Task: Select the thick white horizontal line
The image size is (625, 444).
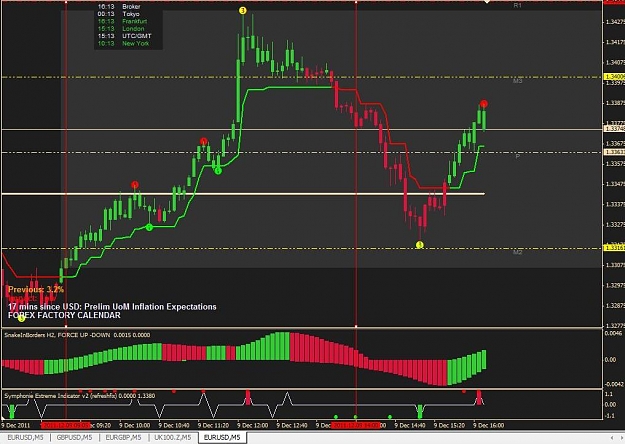Action: point(243,194)
